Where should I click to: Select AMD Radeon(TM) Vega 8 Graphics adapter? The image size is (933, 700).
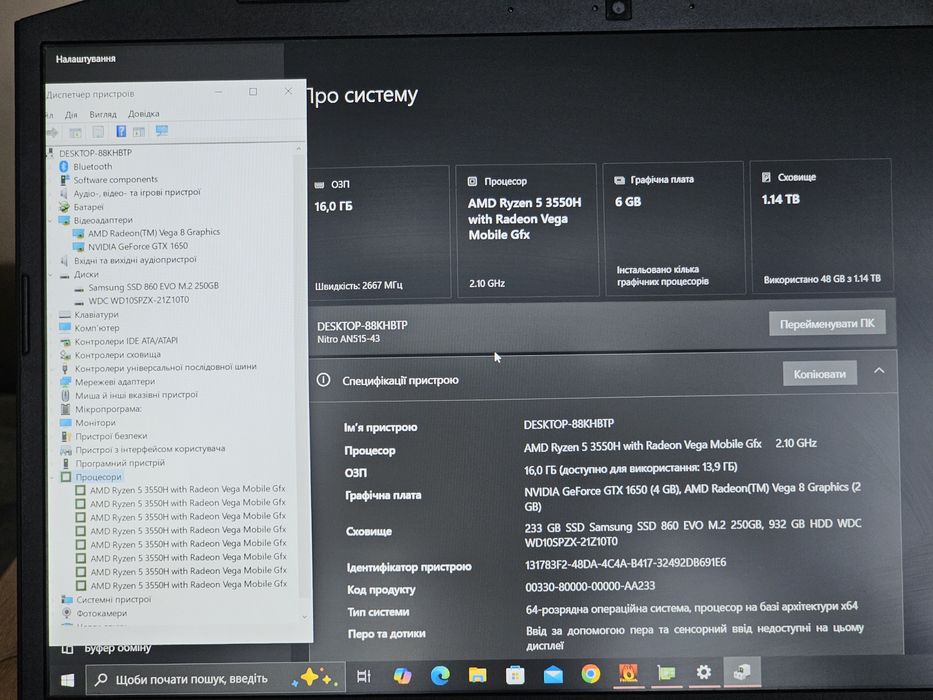coord(154,232)
